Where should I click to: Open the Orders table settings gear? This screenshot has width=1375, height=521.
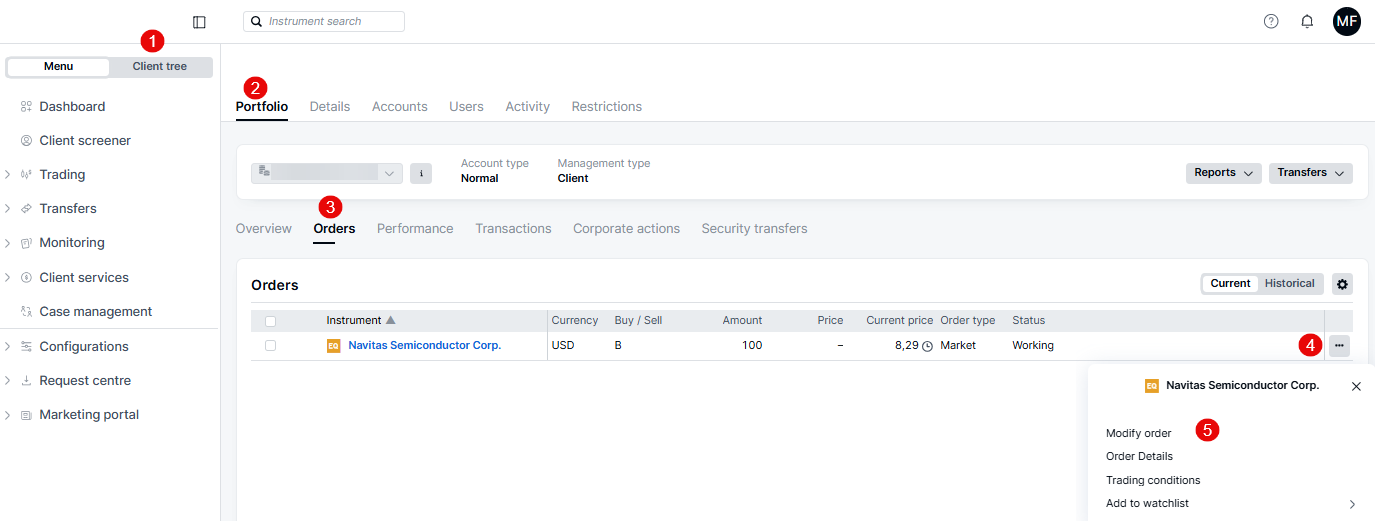point(1342,284)
